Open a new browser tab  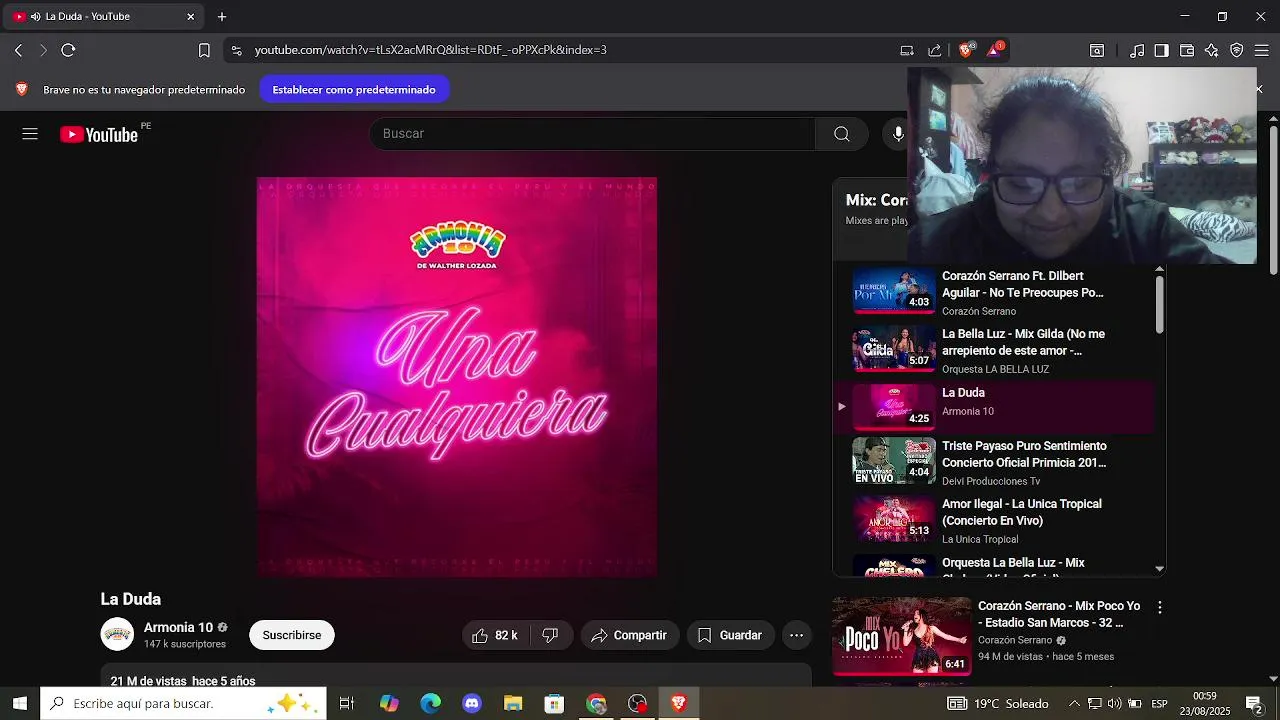click(x=222, y=17)
